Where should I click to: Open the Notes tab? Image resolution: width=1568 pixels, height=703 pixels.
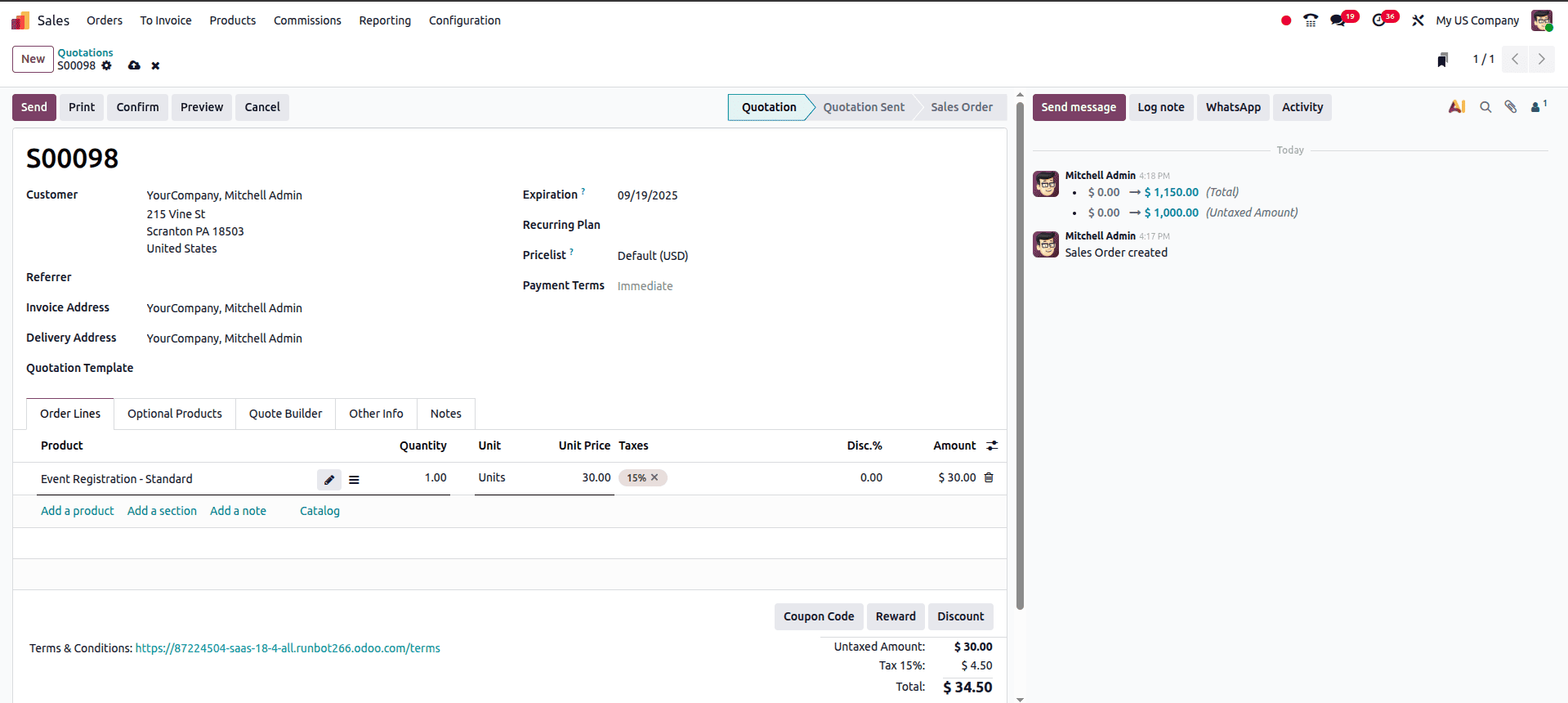click(446, 414)
